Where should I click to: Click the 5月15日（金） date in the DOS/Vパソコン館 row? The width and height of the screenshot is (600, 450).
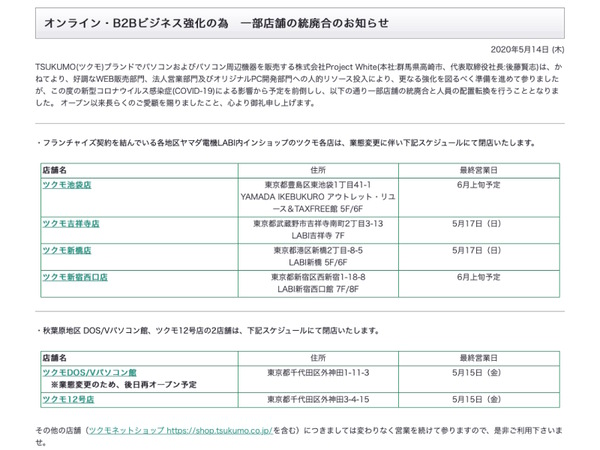476,373
